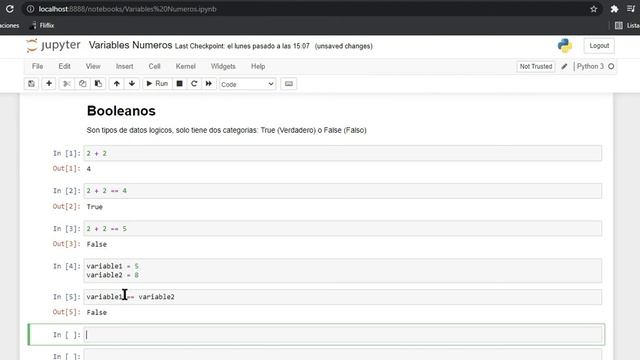Insert cell below with the plus icon
The image size is (640, 360).
[49, 84]
